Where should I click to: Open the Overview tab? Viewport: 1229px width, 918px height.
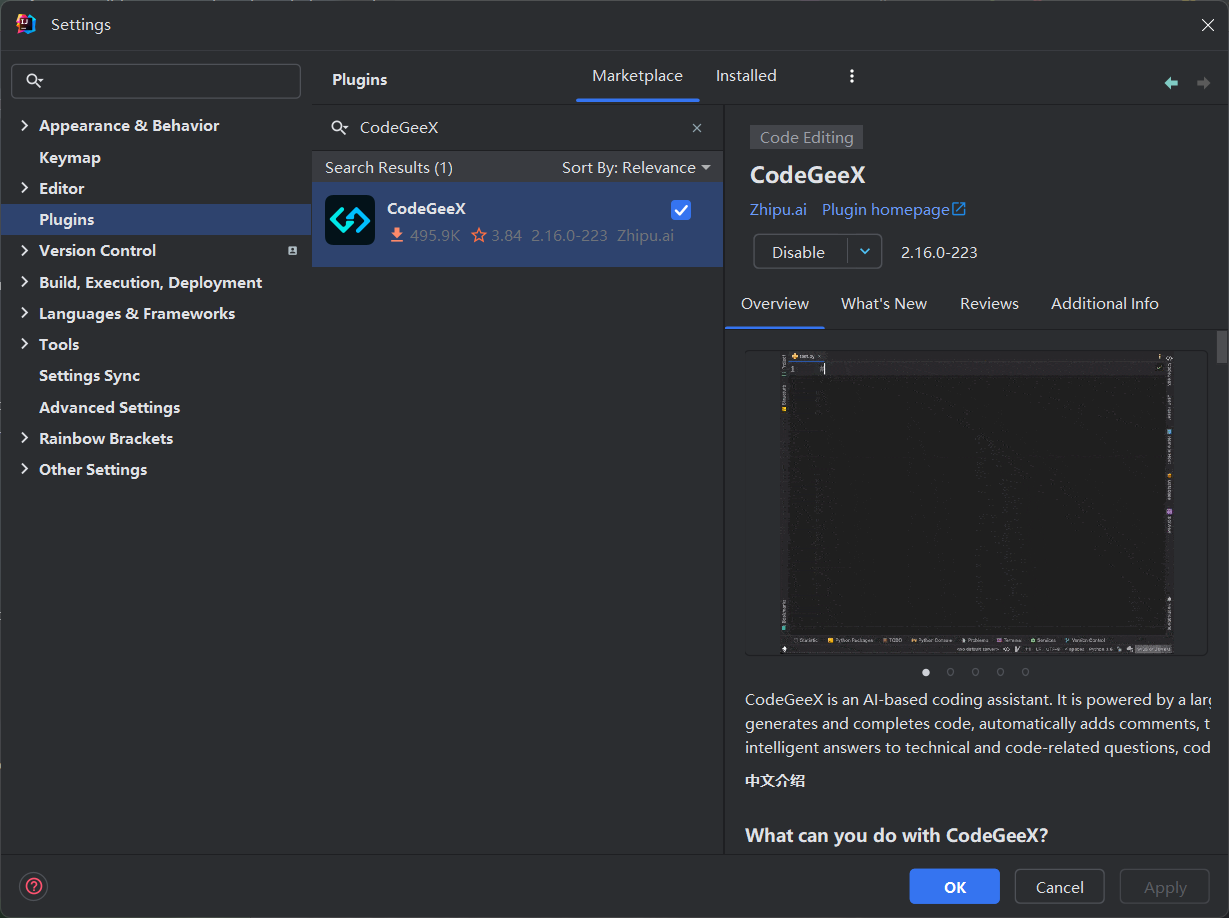point(775,304)
